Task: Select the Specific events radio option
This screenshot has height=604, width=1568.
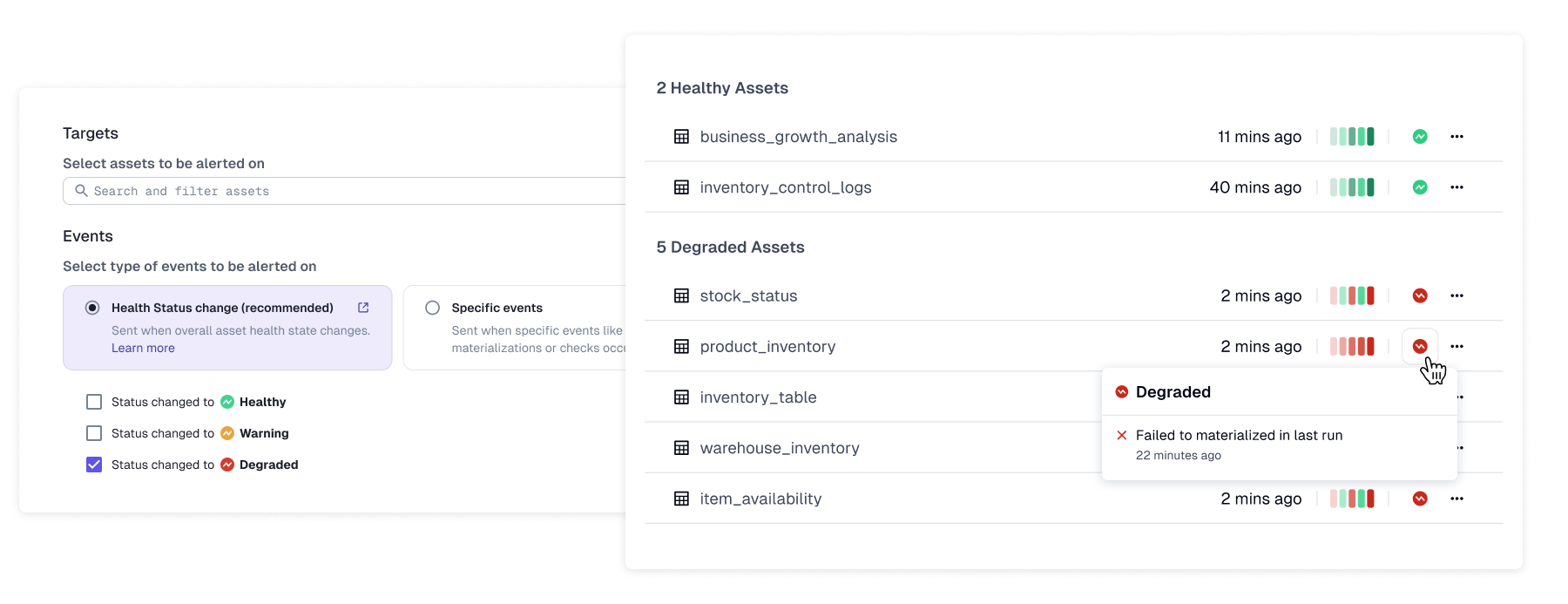Action: click(x=432, y=308)
